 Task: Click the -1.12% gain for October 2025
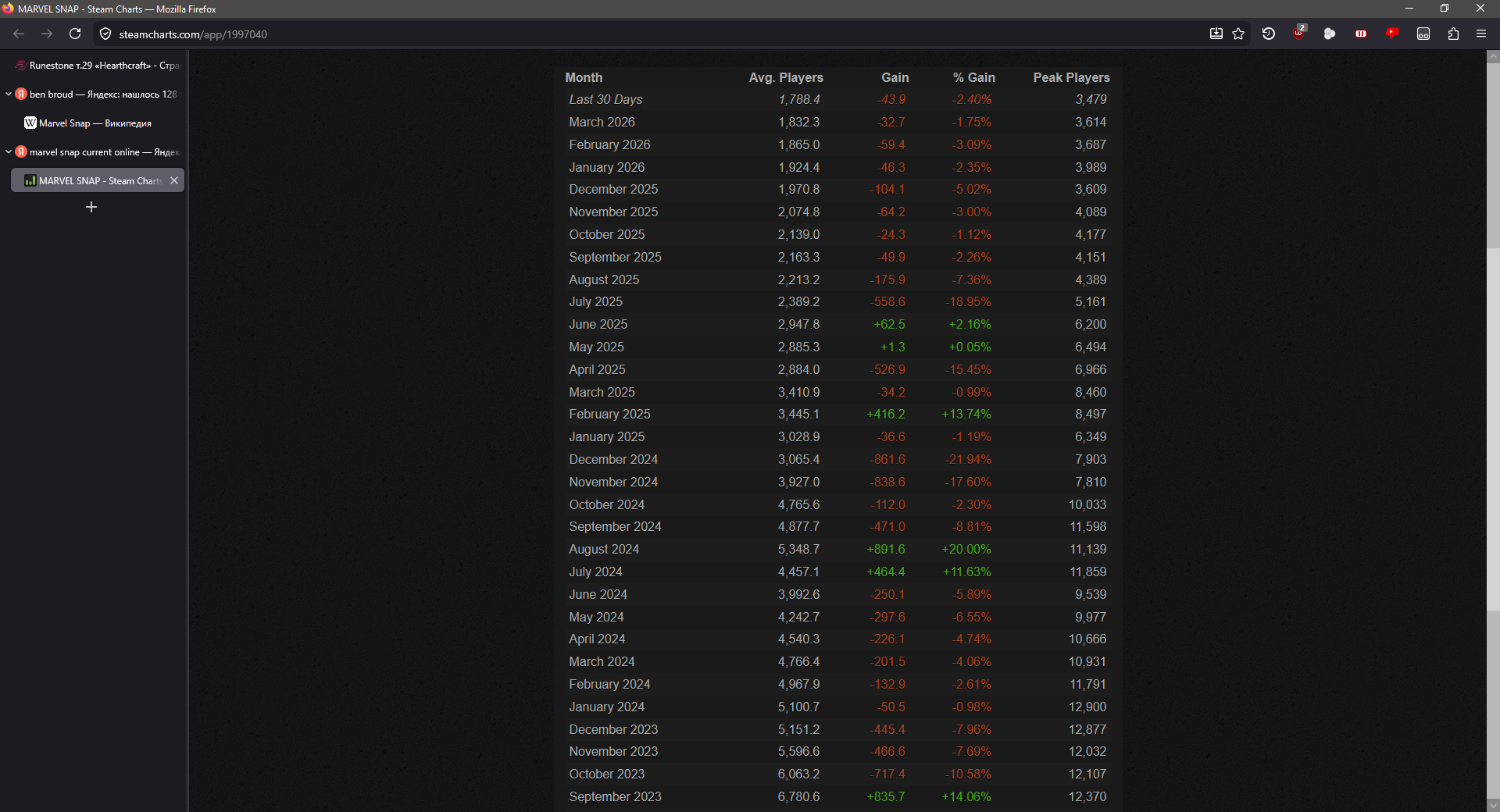pos(971,234)
